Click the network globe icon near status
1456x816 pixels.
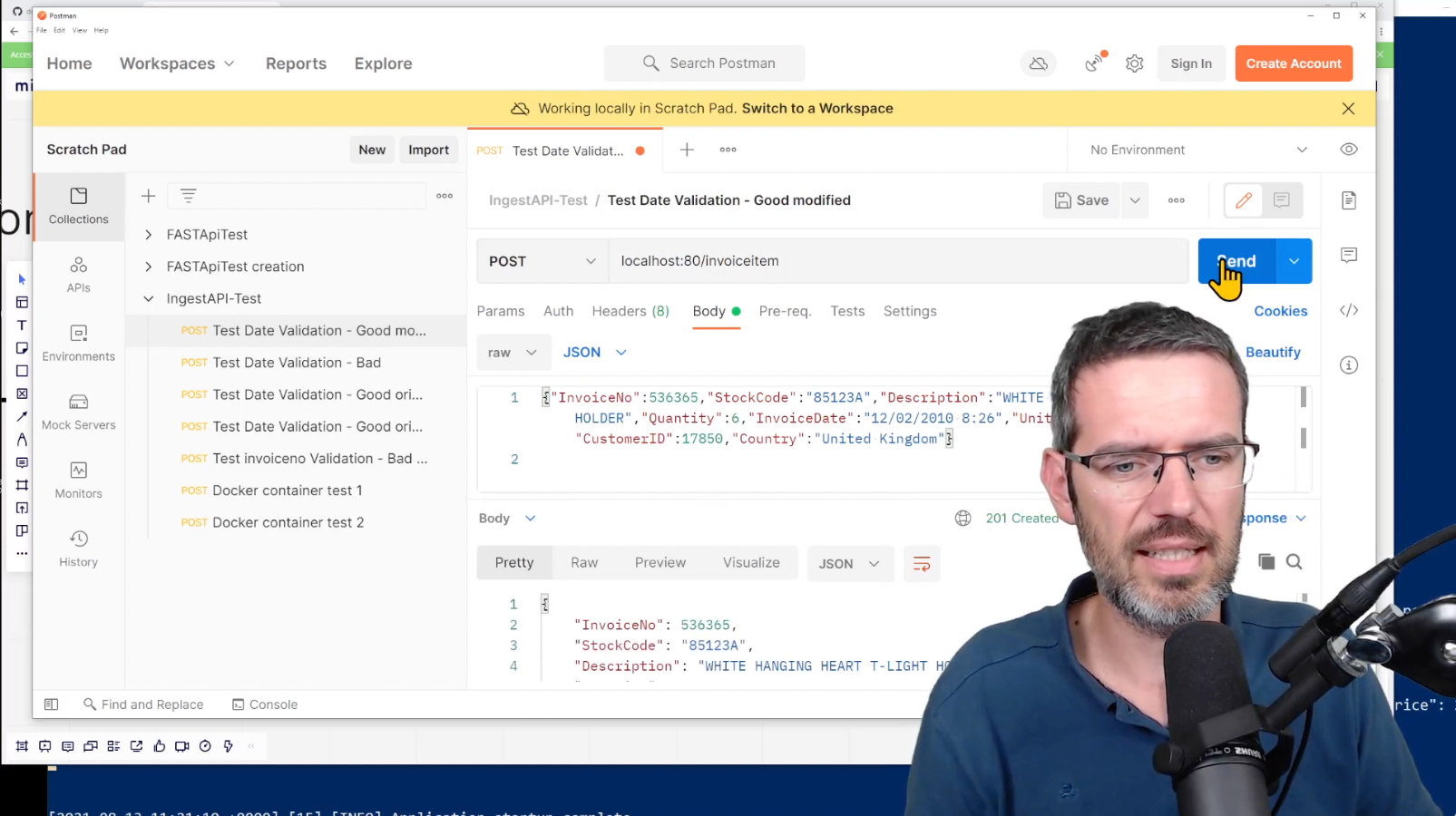coord(963,519)
